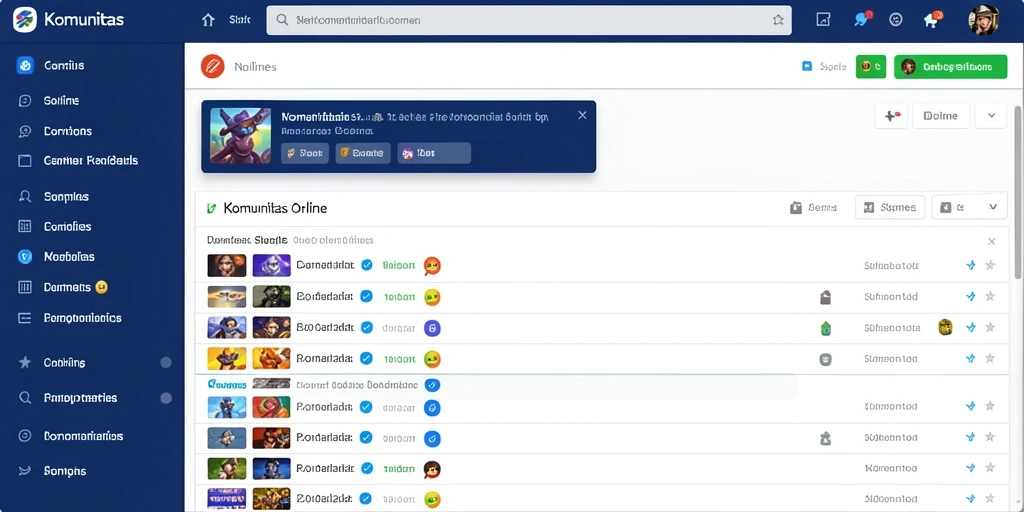The height and width of the screenshot is (512, 1024).
Task: Click the smiley face icon in header
Action: pos(896,20)
